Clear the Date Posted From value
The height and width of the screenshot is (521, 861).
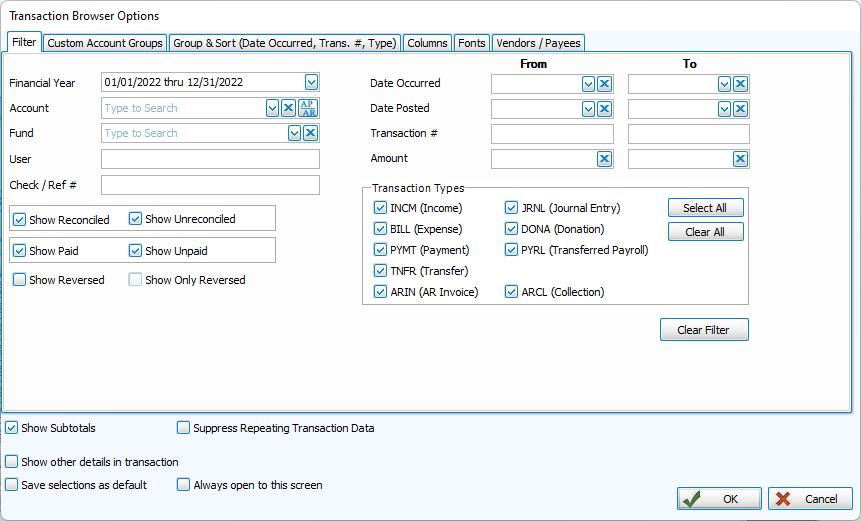point(604,109)
